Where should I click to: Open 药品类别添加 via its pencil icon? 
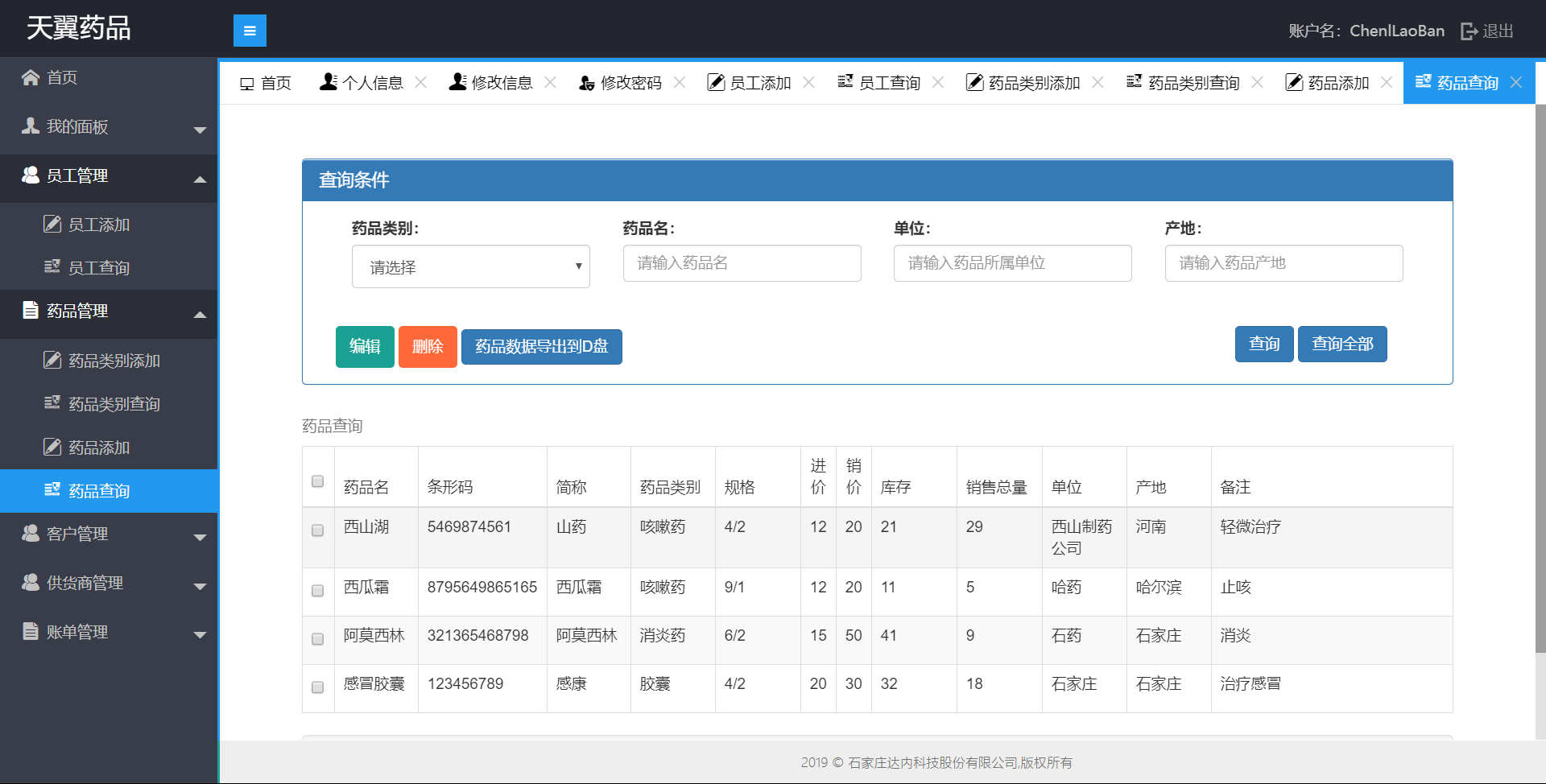pos(52,361)
